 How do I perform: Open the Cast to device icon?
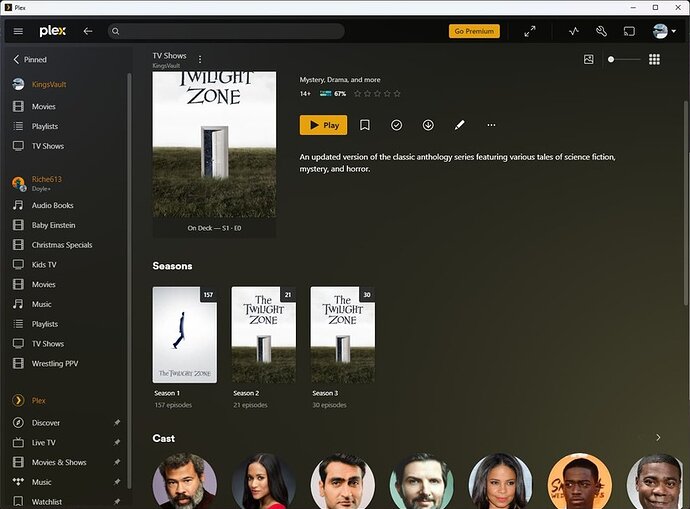coord(629,31)
